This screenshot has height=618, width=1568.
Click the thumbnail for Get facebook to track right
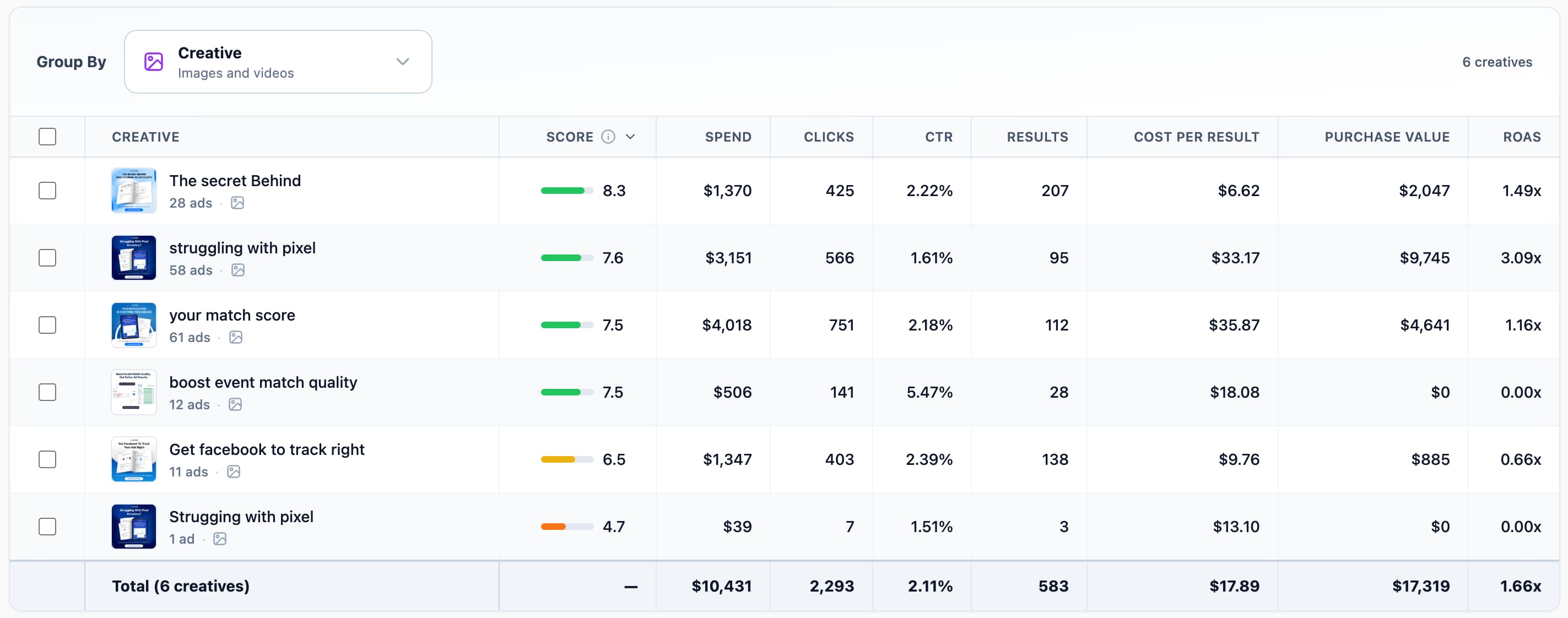[x=133, y=459]
